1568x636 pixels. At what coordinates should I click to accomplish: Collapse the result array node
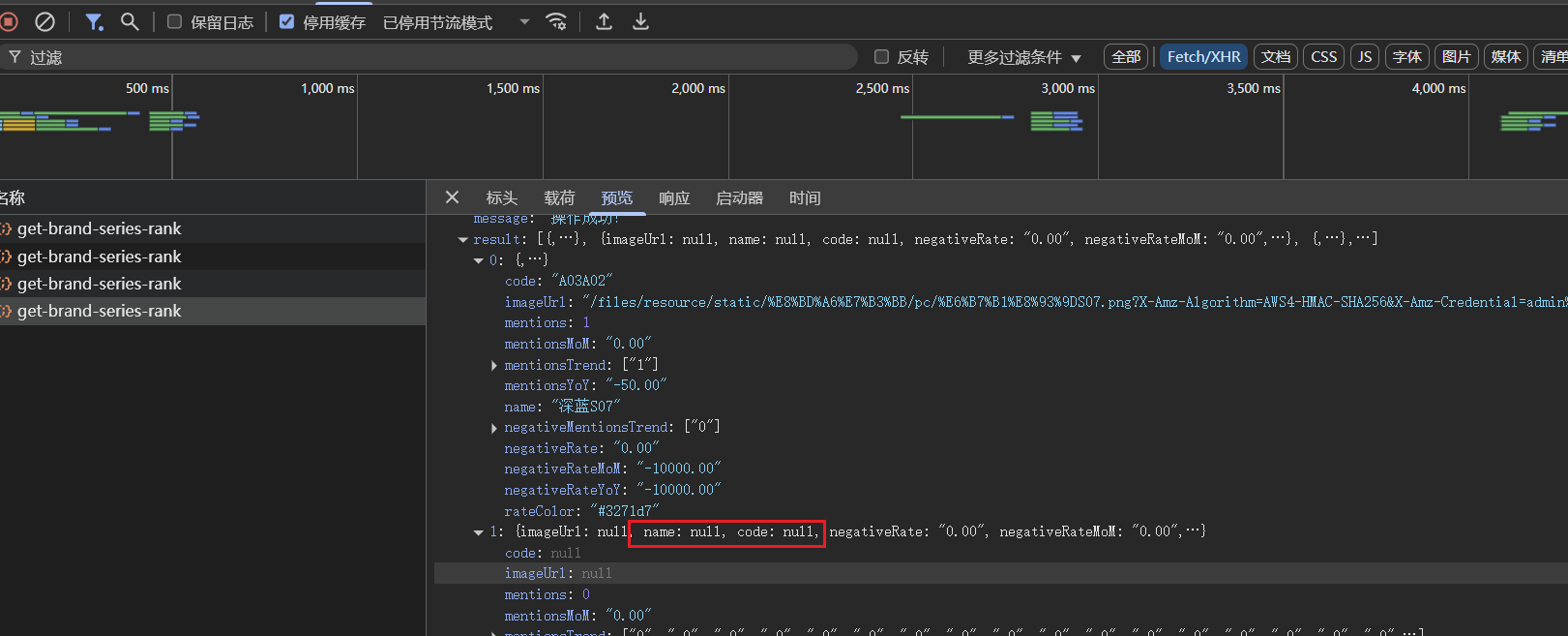click(463, 239)
